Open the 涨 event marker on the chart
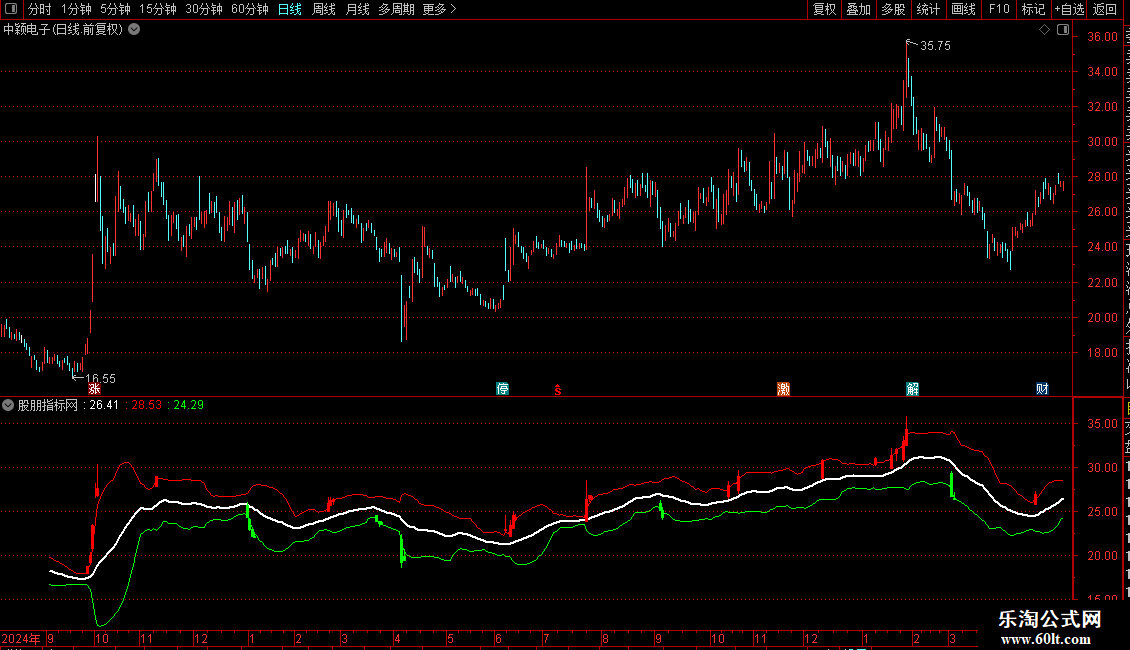 click(x=94, y=389)
